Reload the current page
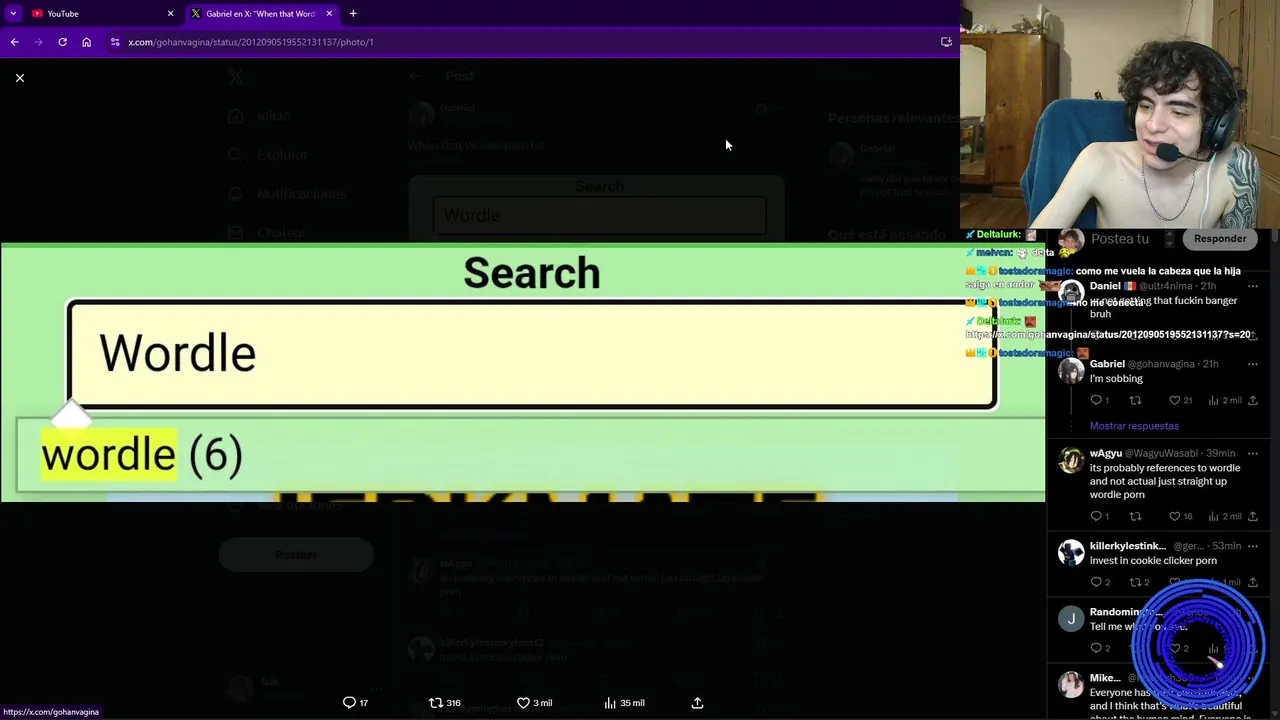 coord(62,42)
